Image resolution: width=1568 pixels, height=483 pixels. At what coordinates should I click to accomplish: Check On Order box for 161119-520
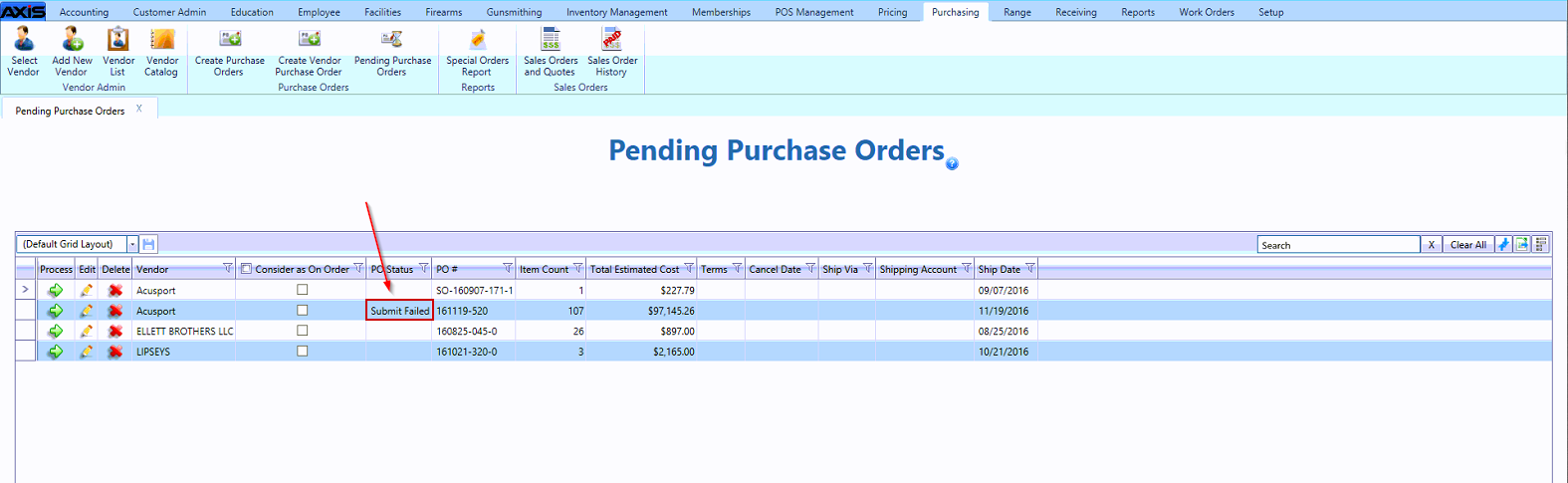[302, 311]
